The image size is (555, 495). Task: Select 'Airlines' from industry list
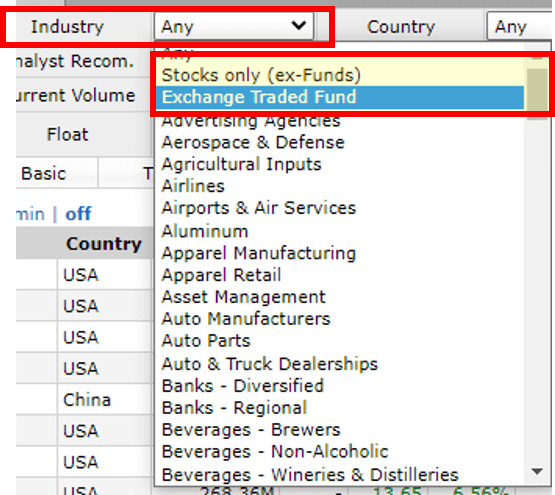[x=340, y=186]
